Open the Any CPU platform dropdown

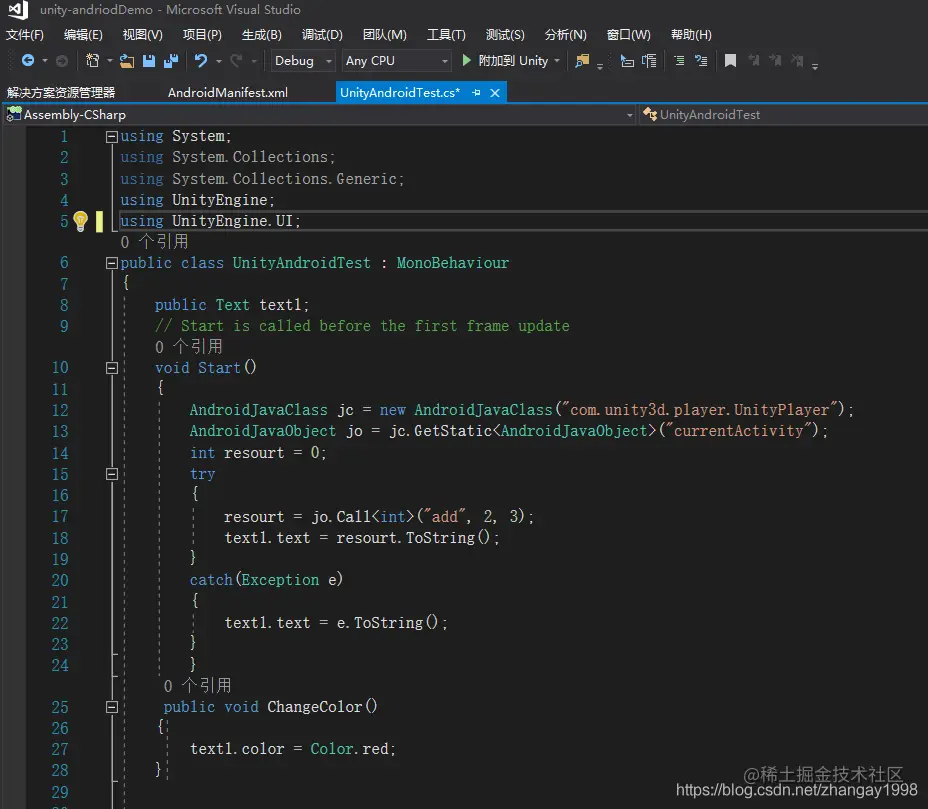[397, 60]
